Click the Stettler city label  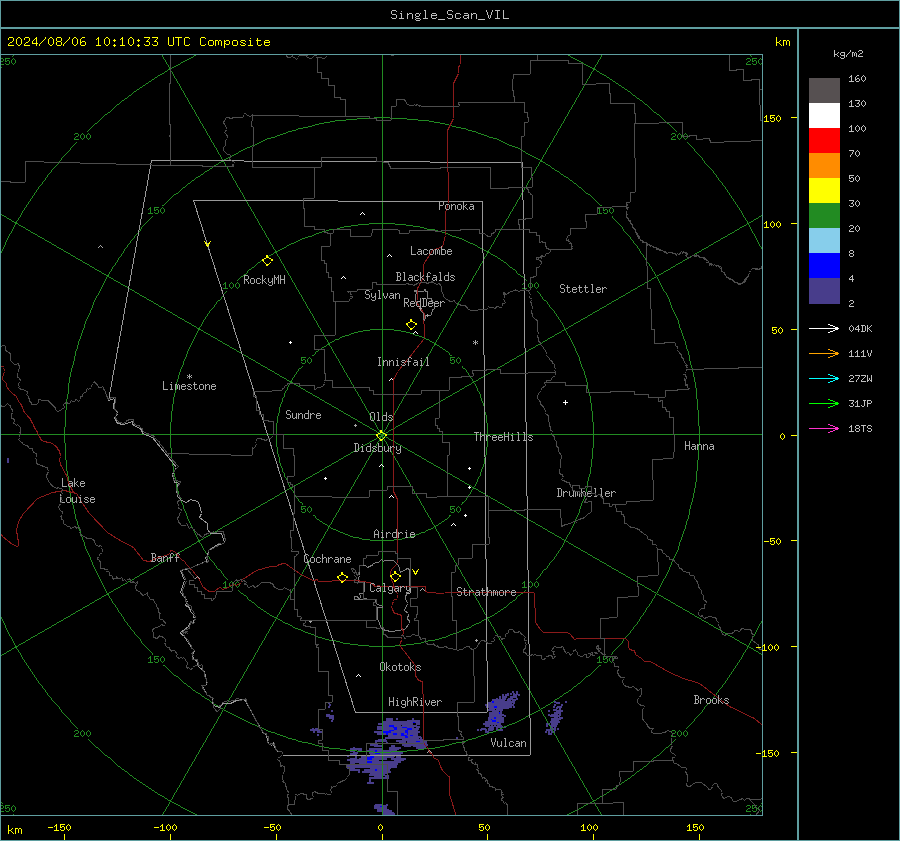(583, 289)
